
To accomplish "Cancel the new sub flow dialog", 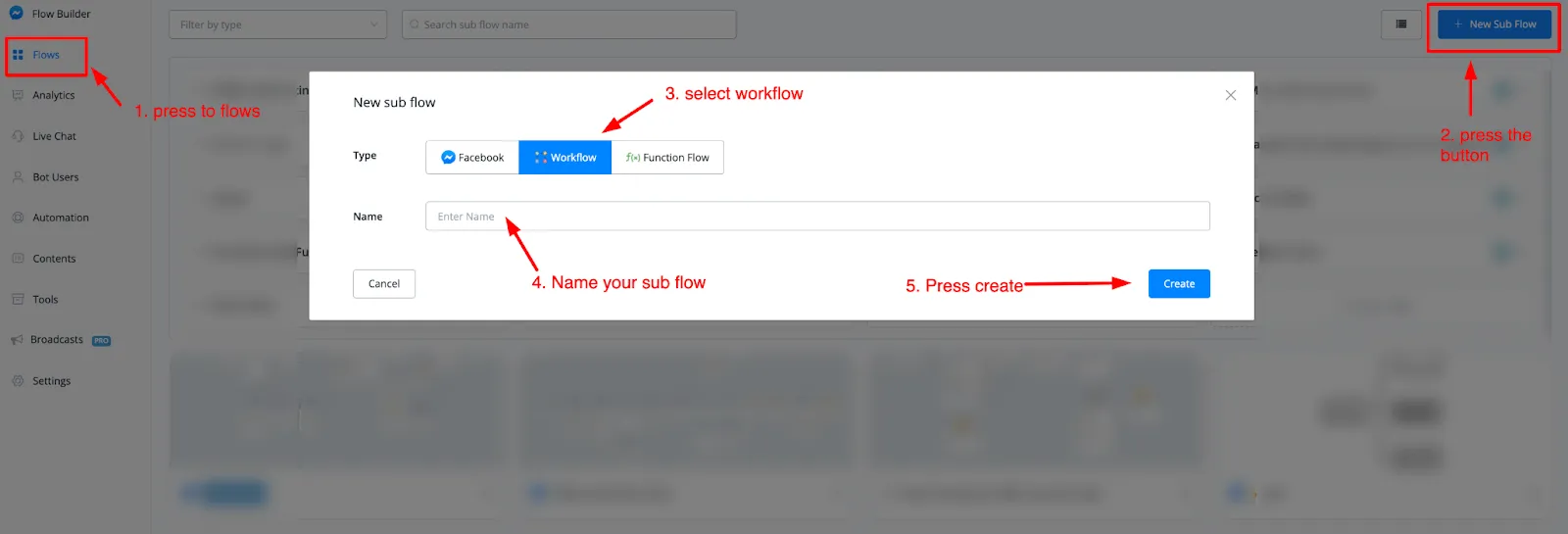I will [384, 284].
